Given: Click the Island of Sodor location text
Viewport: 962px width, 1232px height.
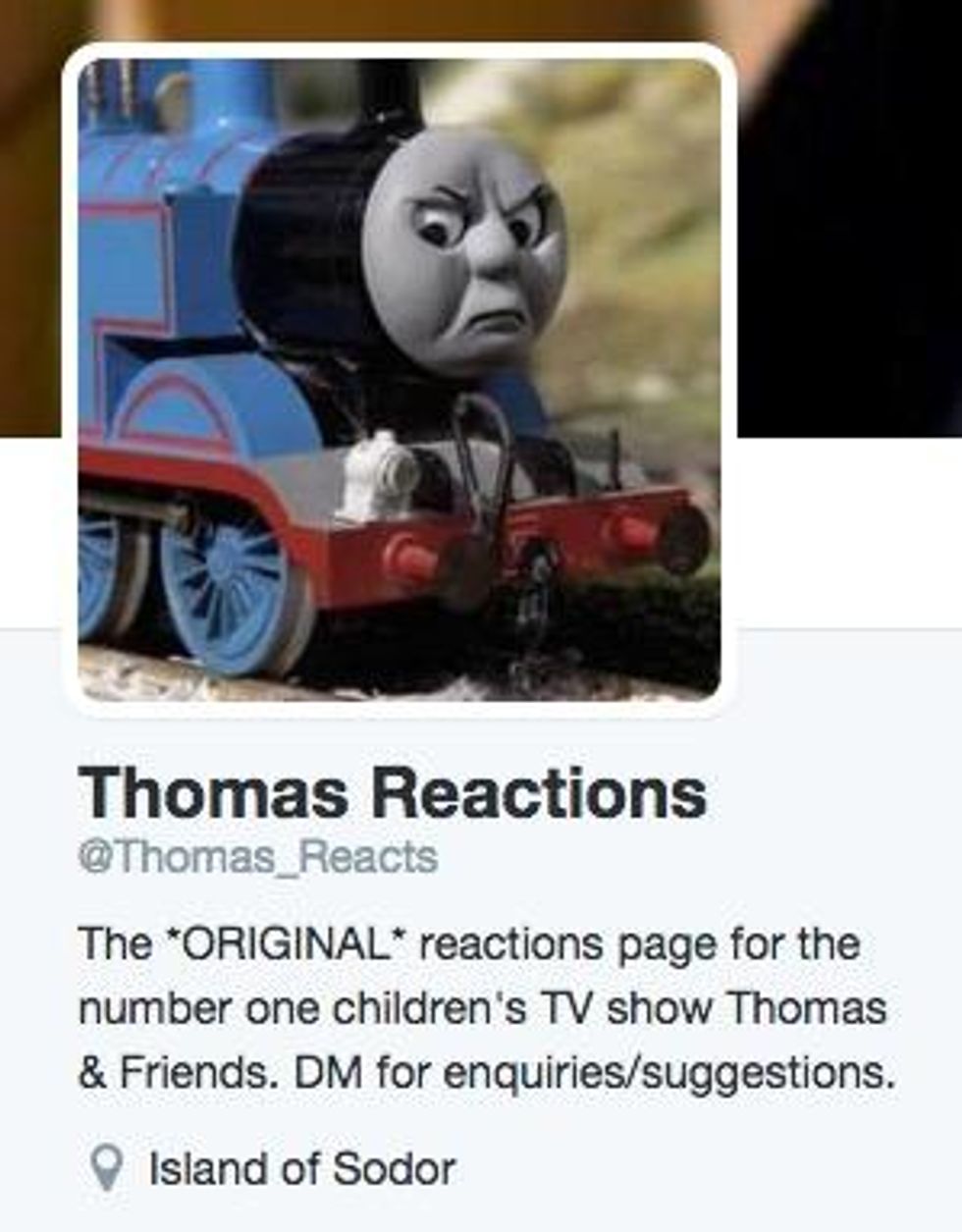Looking at the screenshot, I should coord(301,1168).
